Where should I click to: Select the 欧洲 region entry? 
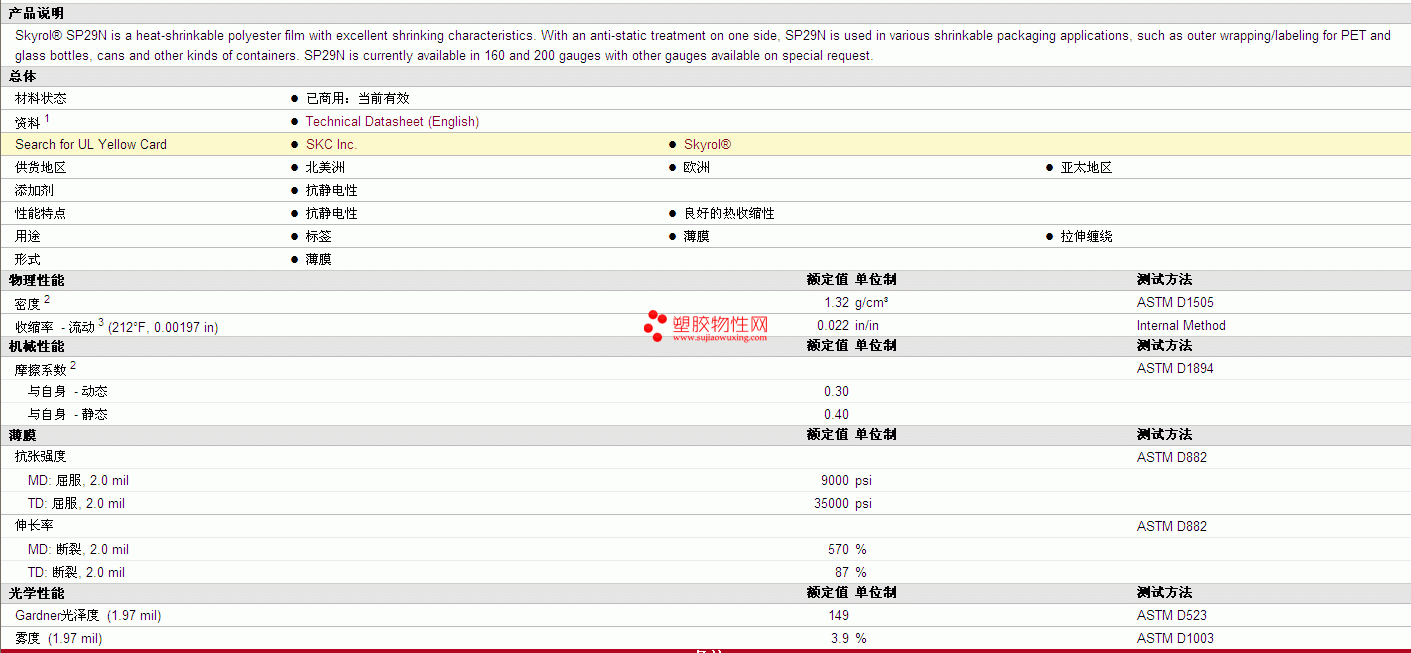pyautogui.click(x=697, y=168)
